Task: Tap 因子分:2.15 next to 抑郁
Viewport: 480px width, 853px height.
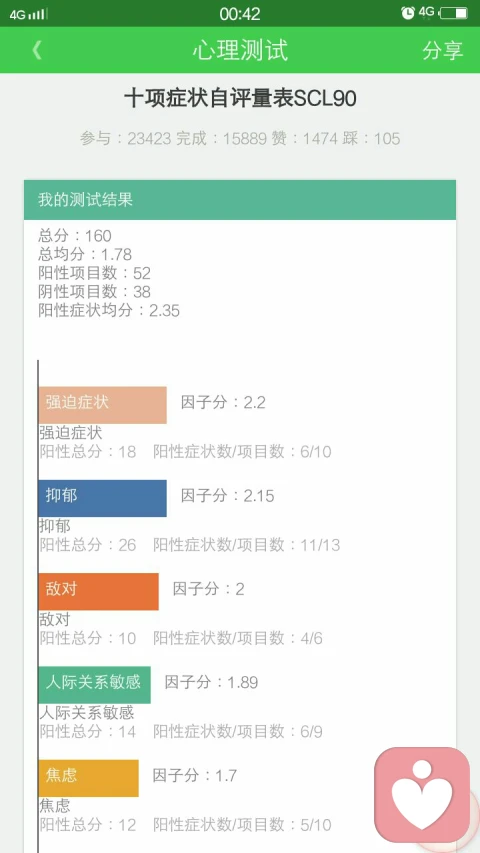Action: (227, 496)
